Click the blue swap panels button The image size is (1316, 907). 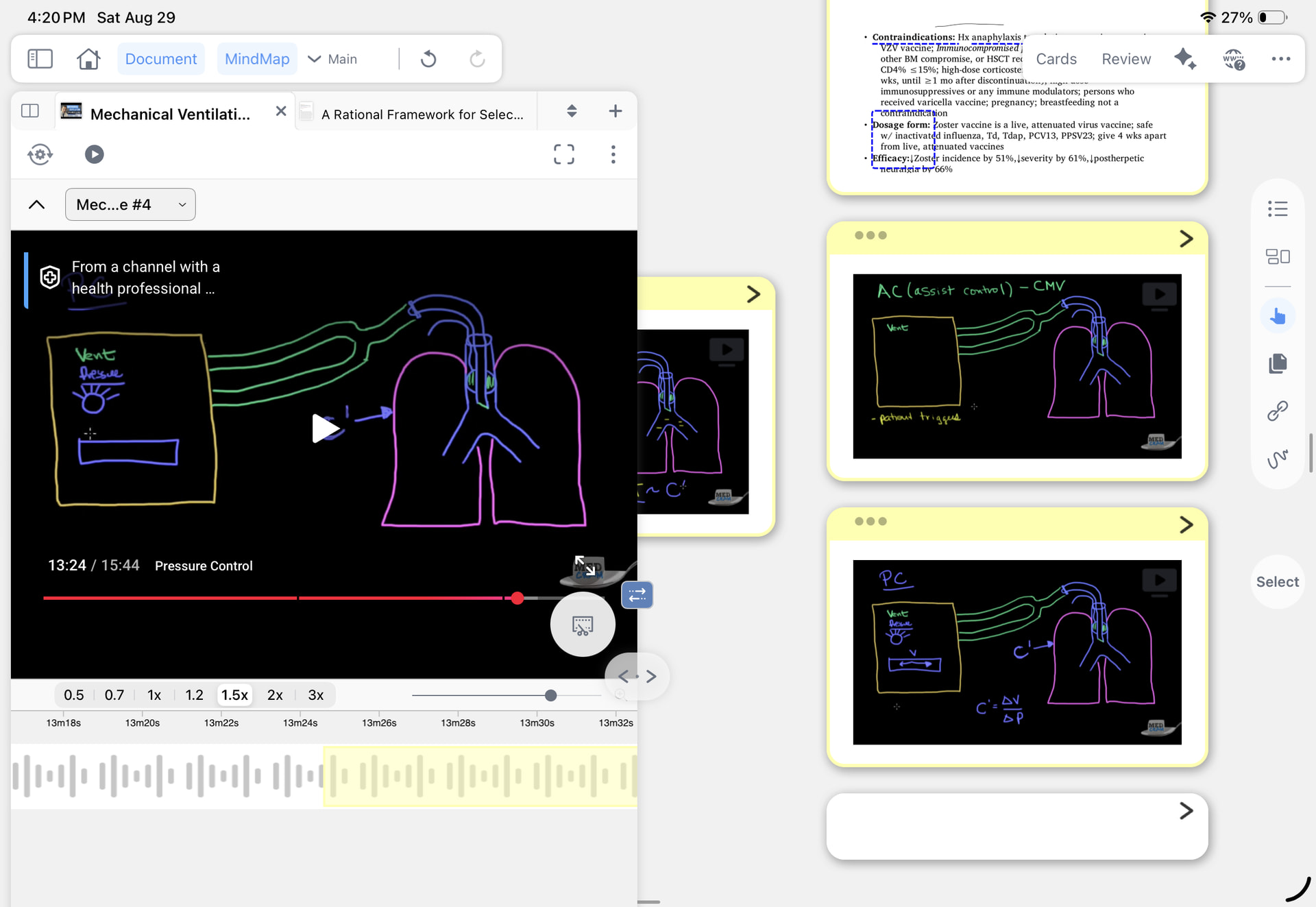[x=637, y=595]
